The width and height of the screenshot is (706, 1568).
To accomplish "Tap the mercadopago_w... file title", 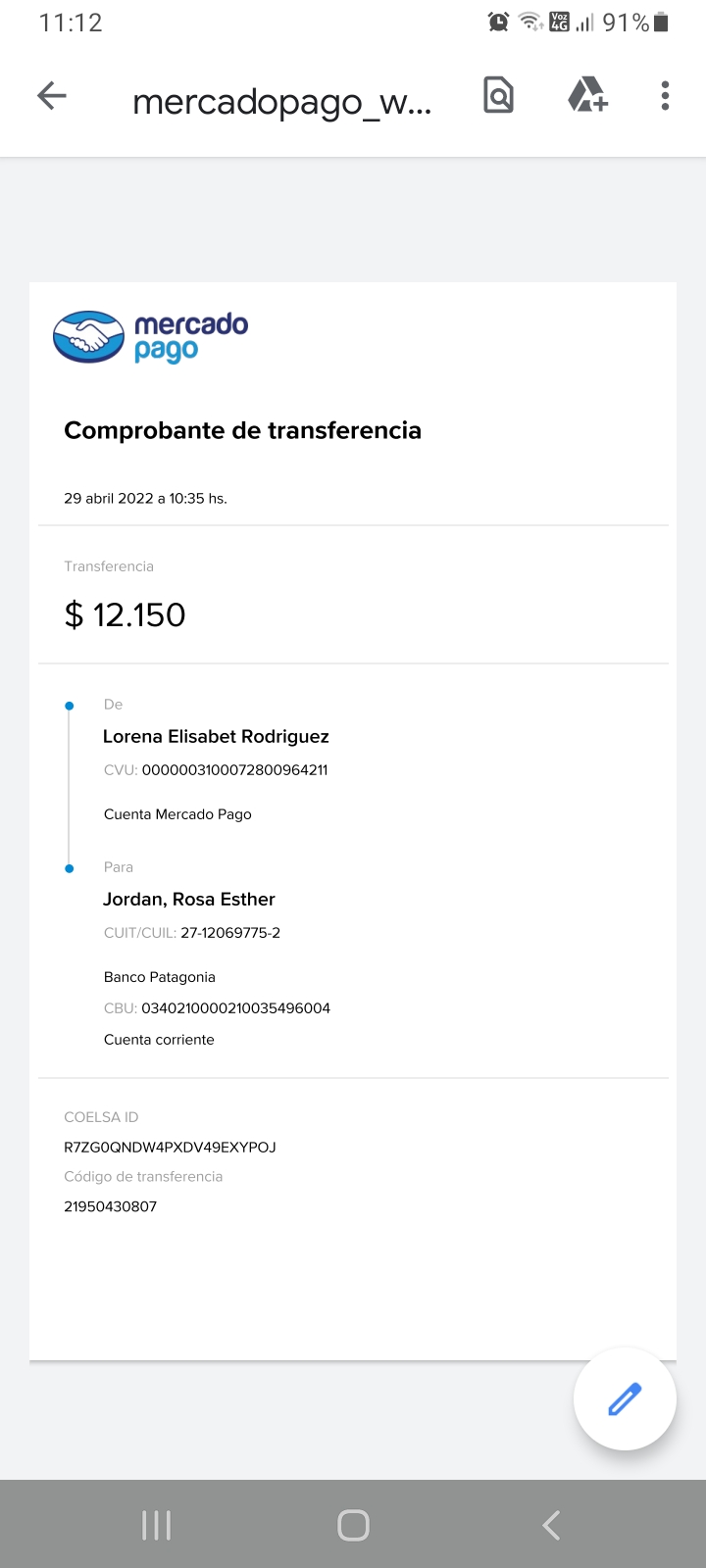I will click(x=281, y=101).
